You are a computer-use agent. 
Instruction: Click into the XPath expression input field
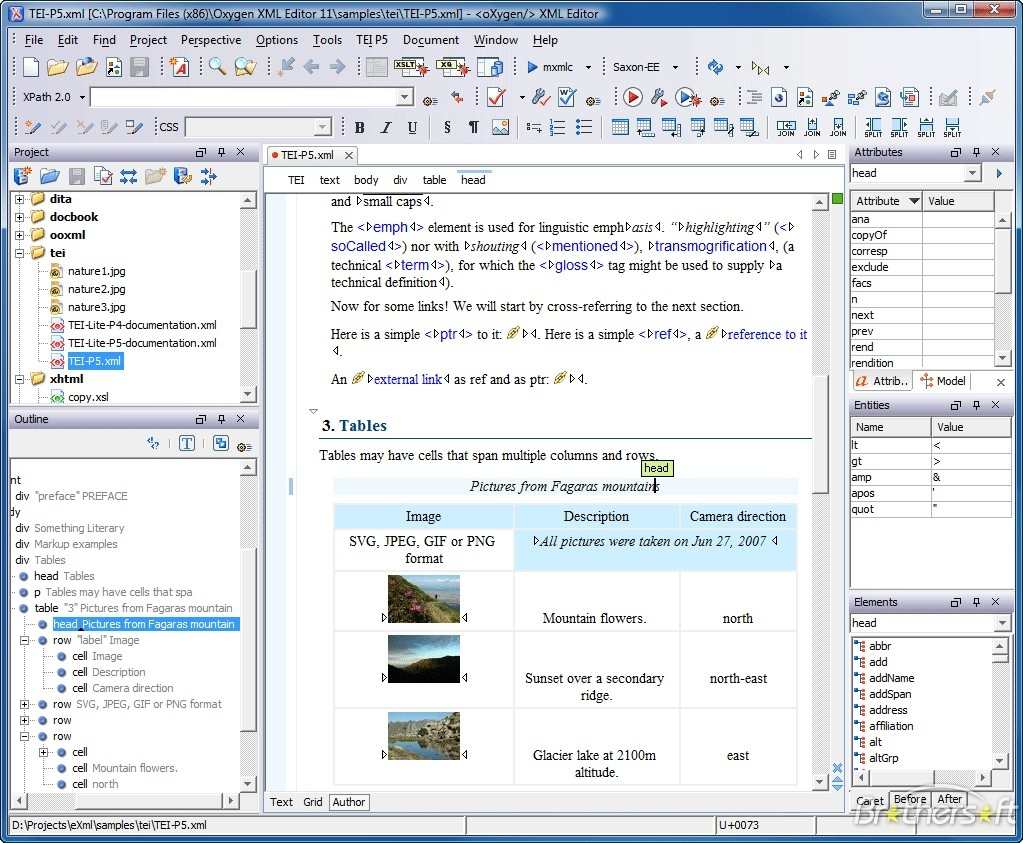(x=244, y=97)
